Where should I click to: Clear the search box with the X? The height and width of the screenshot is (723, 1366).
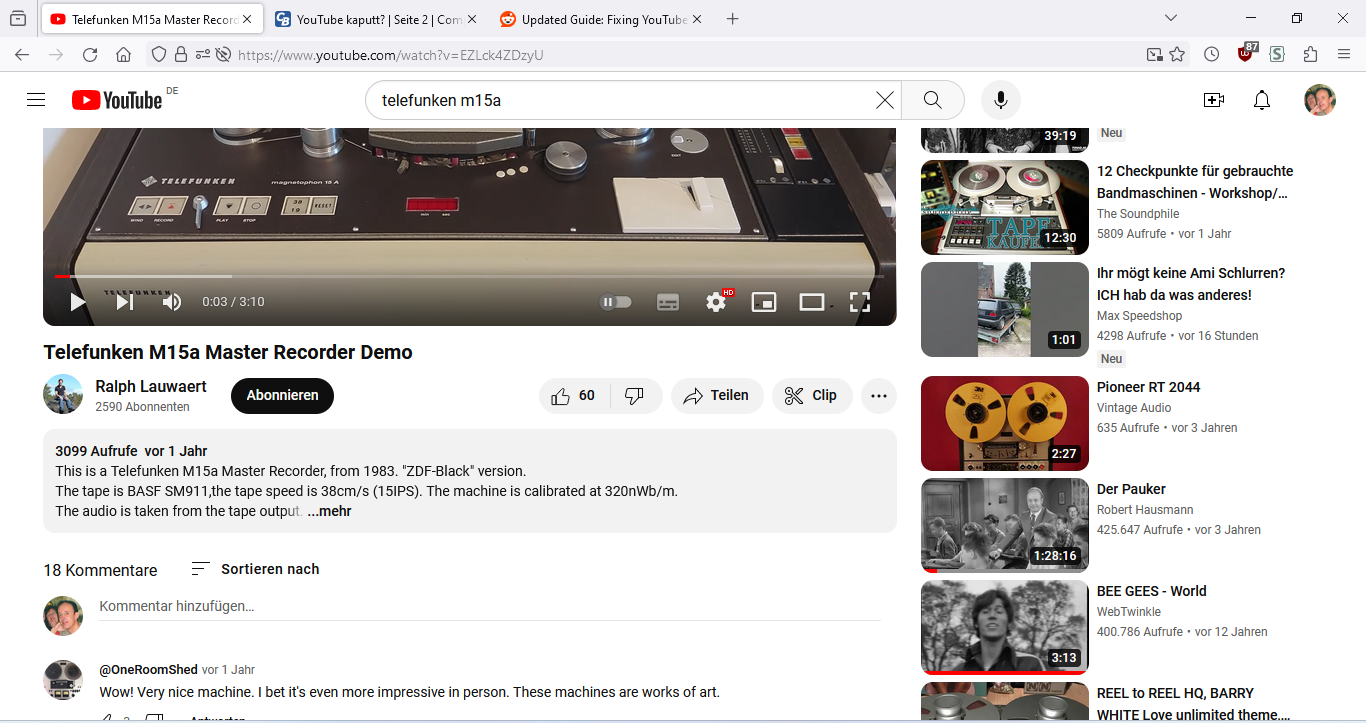point(885,100)
